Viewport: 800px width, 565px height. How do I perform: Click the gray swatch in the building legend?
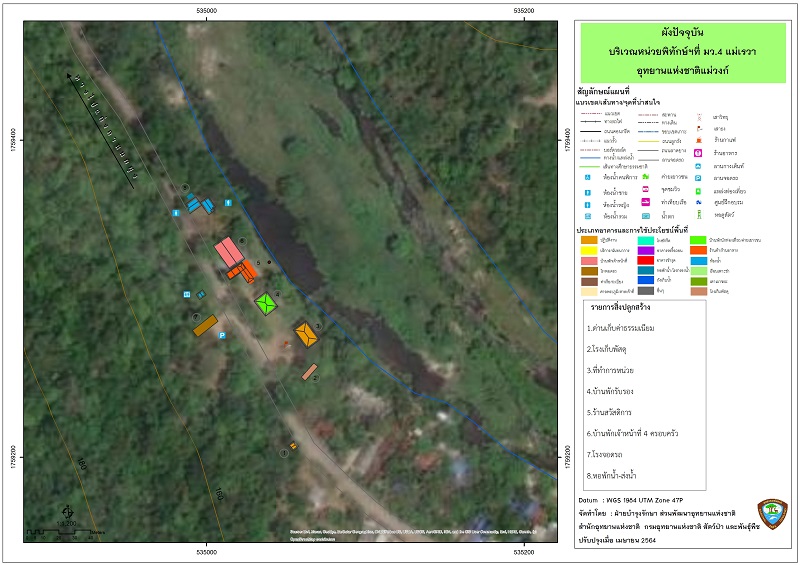pyautogui.click(x=646, y=290)
